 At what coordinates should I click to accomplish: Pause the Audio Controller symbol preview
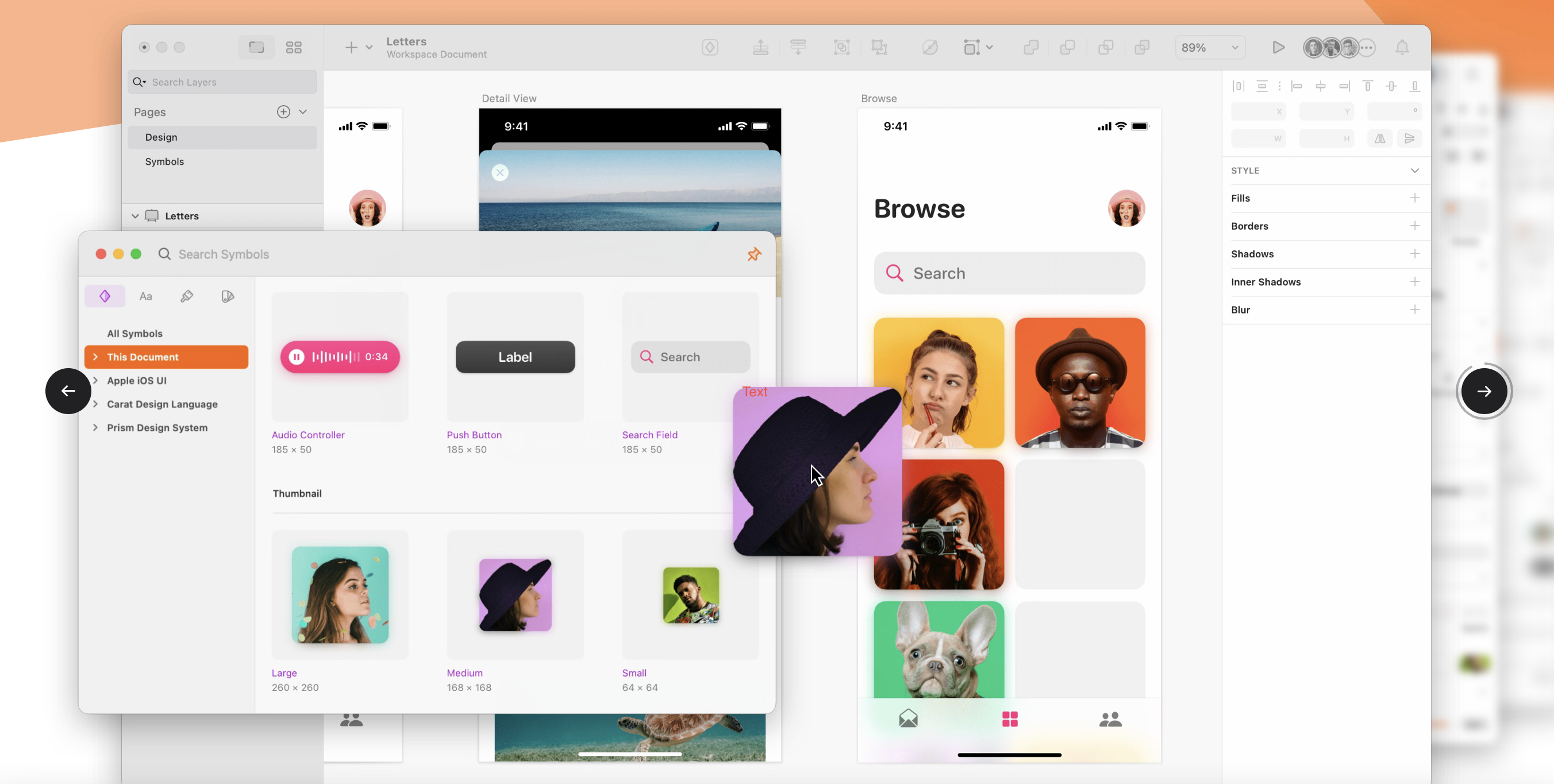[x=296, y=357]
